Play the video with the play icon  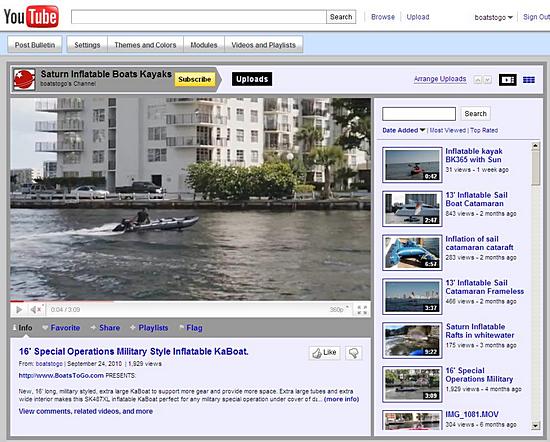coord(19,309)
